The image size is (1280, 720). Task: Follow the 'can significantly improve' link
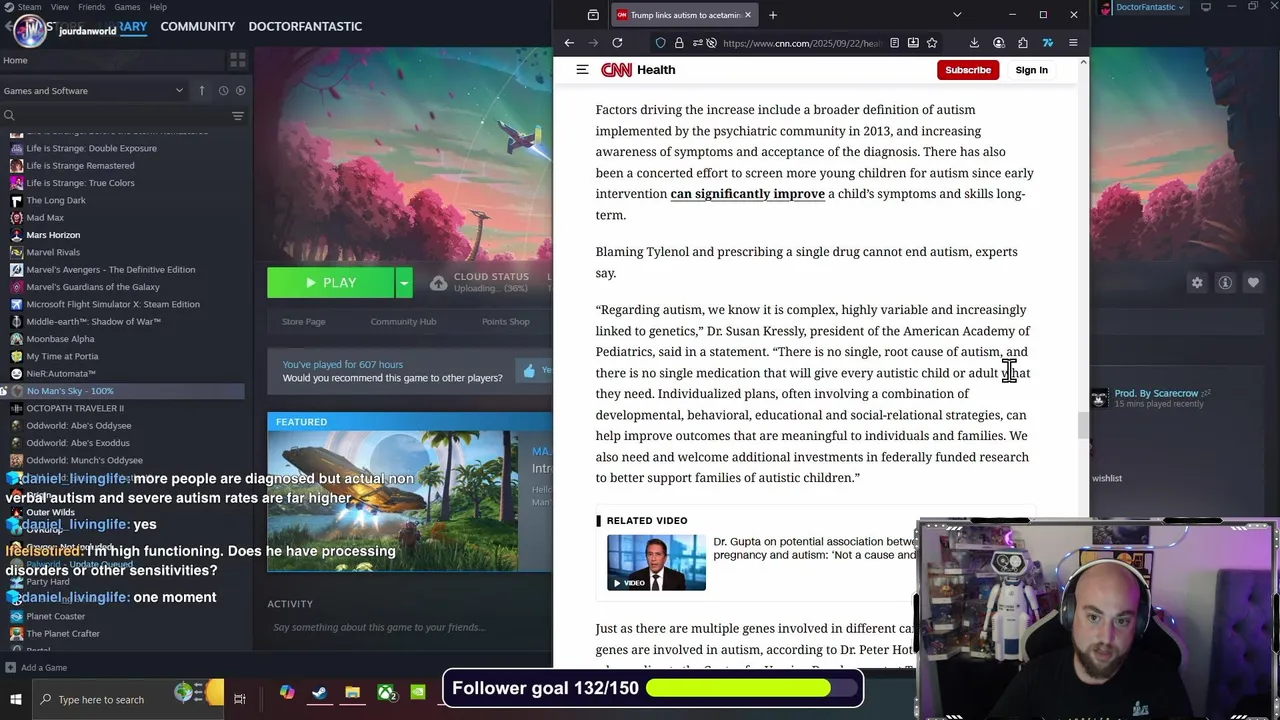click(x=747, y=194)
